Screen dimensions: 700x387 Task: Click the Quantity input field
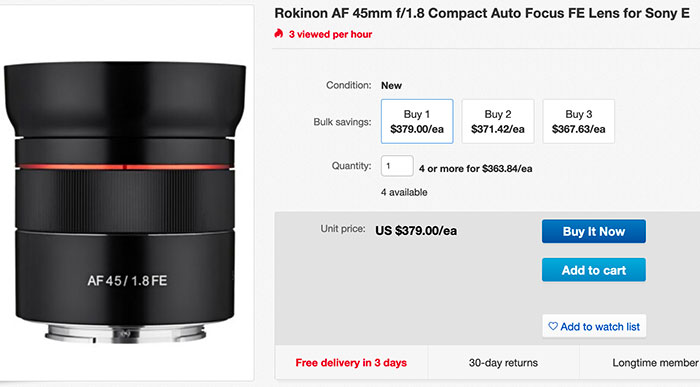coord(397,166)
